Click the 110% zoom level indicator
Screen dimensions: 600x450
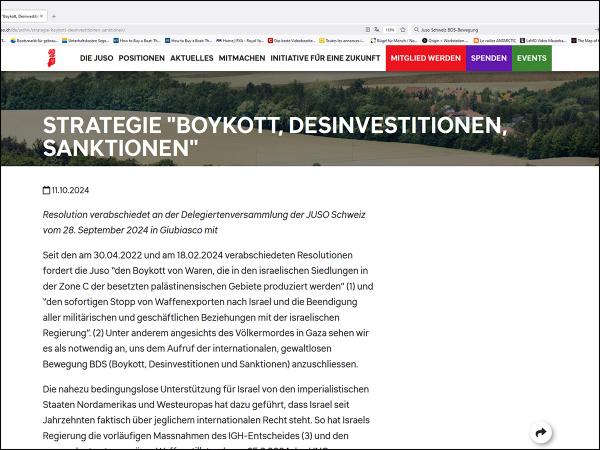[389, 30]
